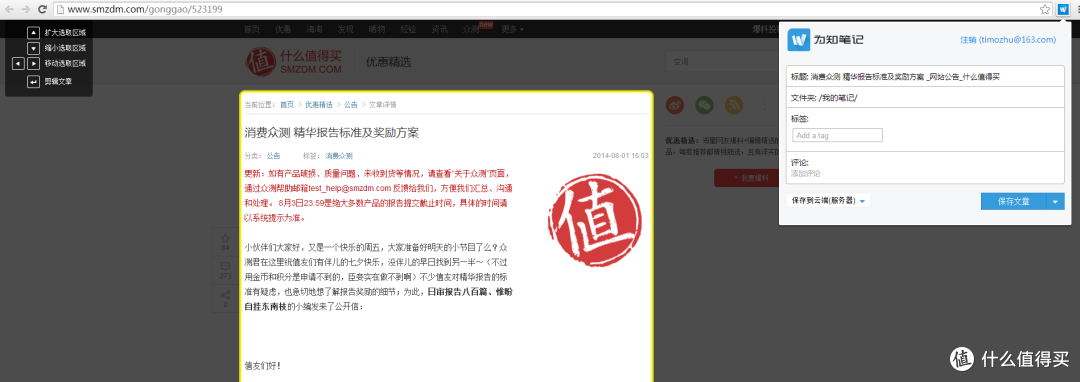Viewport: 1080px width, 382px height.
Task: Click the site search box containing 空调
Action: tap(723, 61)
